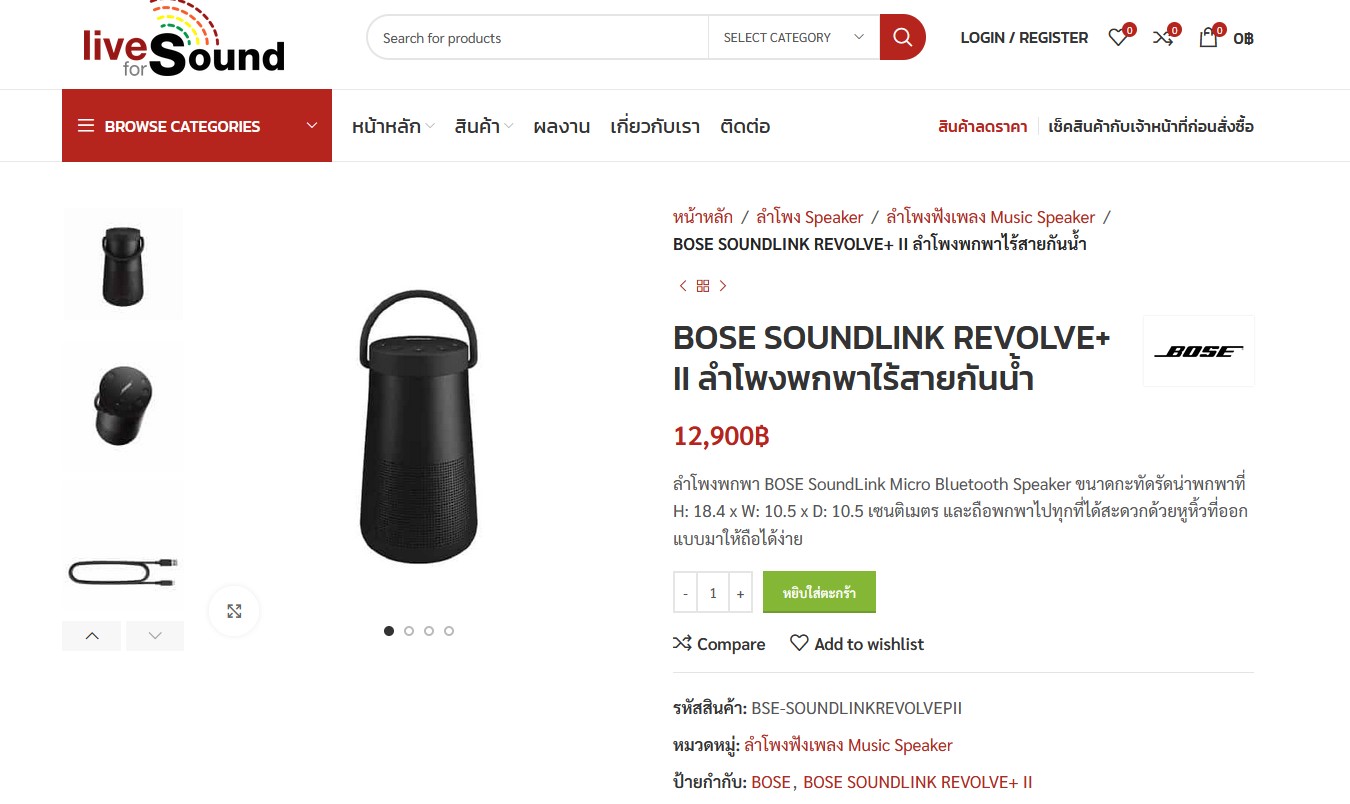This screenshot has width=1350, height=804.
Task: Select the fourth image carousel dot
Action: click(x=449, y=631)
